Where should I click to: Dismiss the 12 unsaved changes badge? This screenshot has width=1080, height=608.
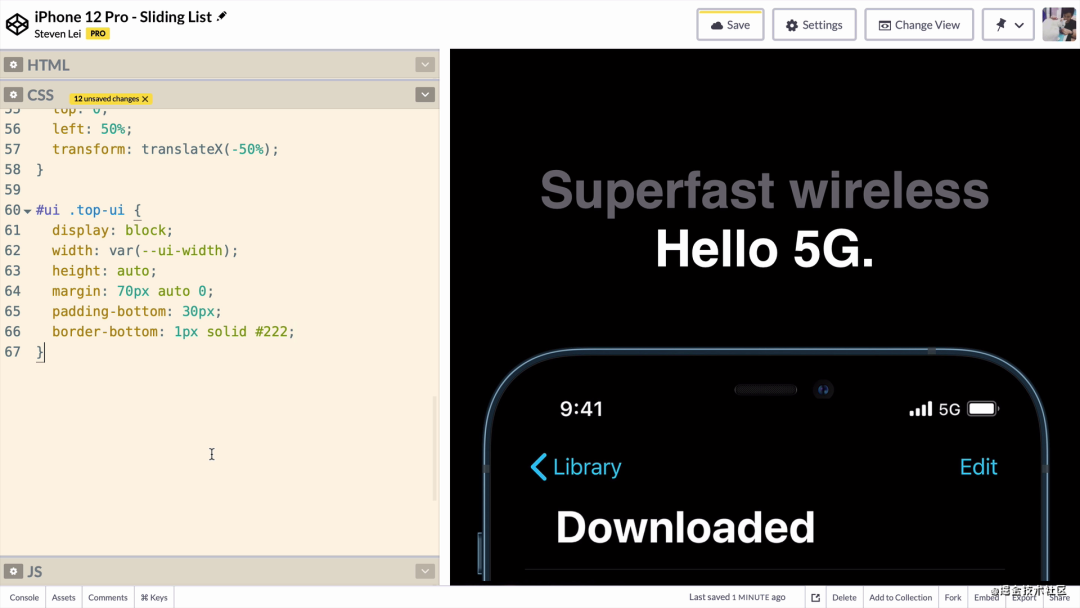click(145, 99)
